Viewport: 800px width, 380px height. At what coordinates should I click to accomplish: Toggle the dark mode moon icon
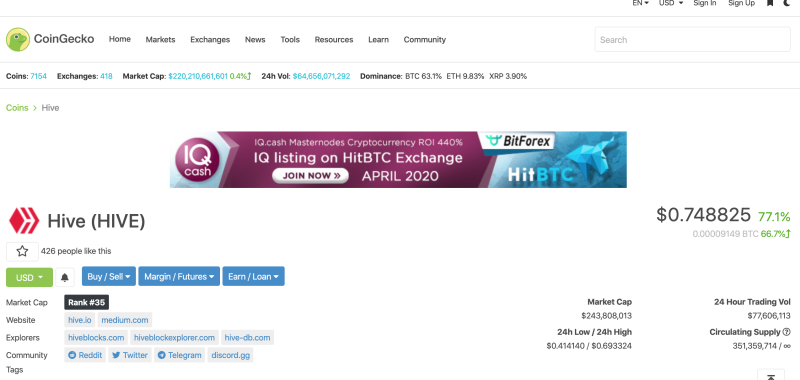click(787, 3)
